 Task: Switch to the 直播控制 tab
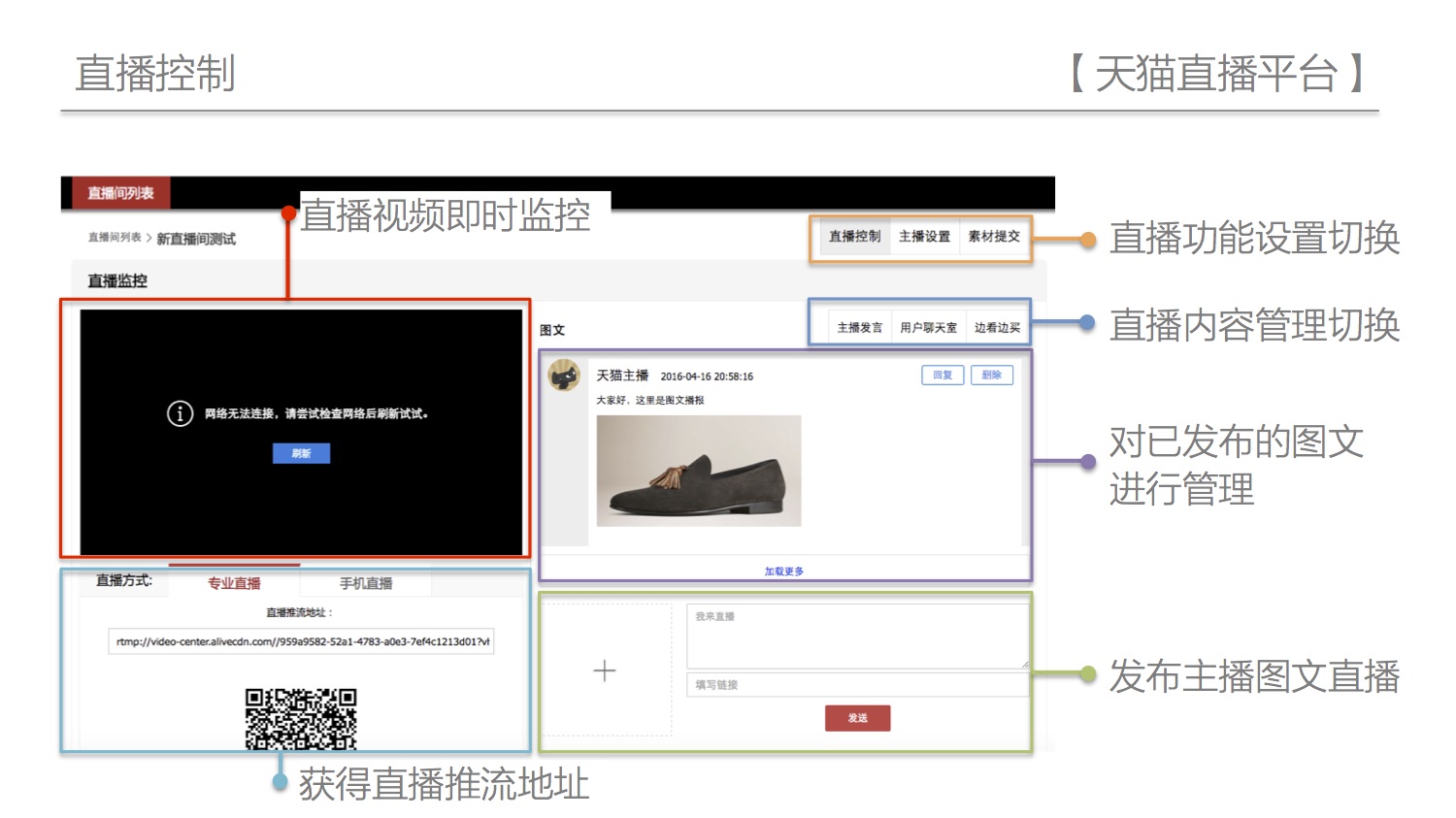854,236
